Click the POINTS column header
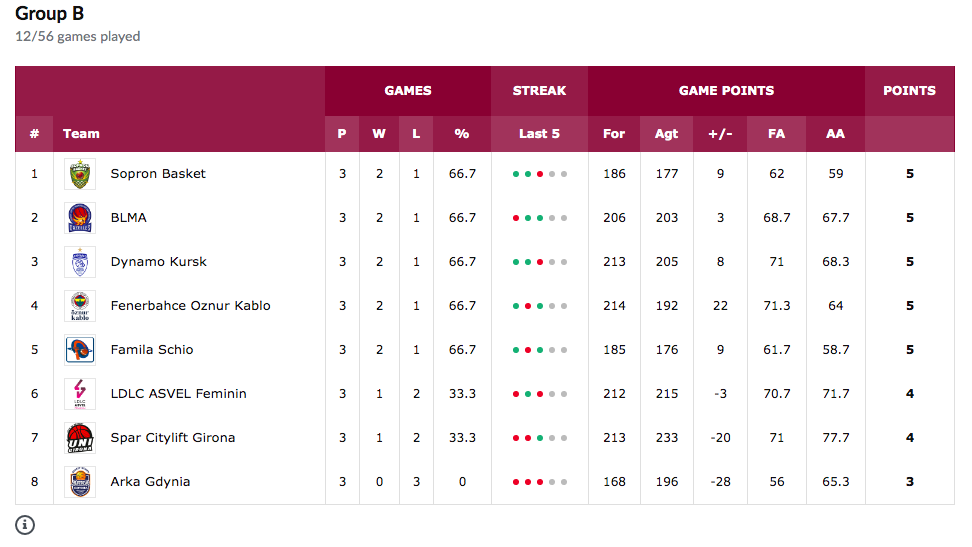Image resolution: width=972 pixels, height=547 pixels. pyautogui.click(x=909, y=91)
